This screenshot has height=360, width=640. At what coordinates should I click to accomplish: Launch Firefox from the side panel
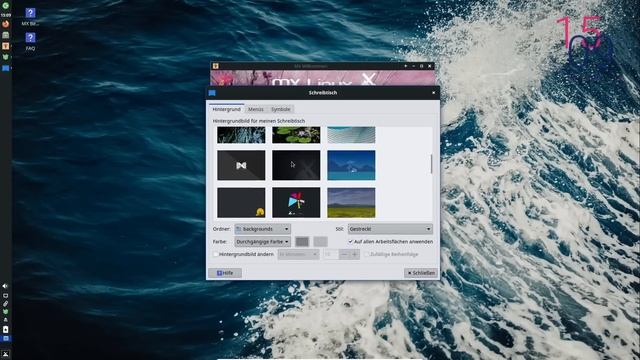[x=5, y=24]
